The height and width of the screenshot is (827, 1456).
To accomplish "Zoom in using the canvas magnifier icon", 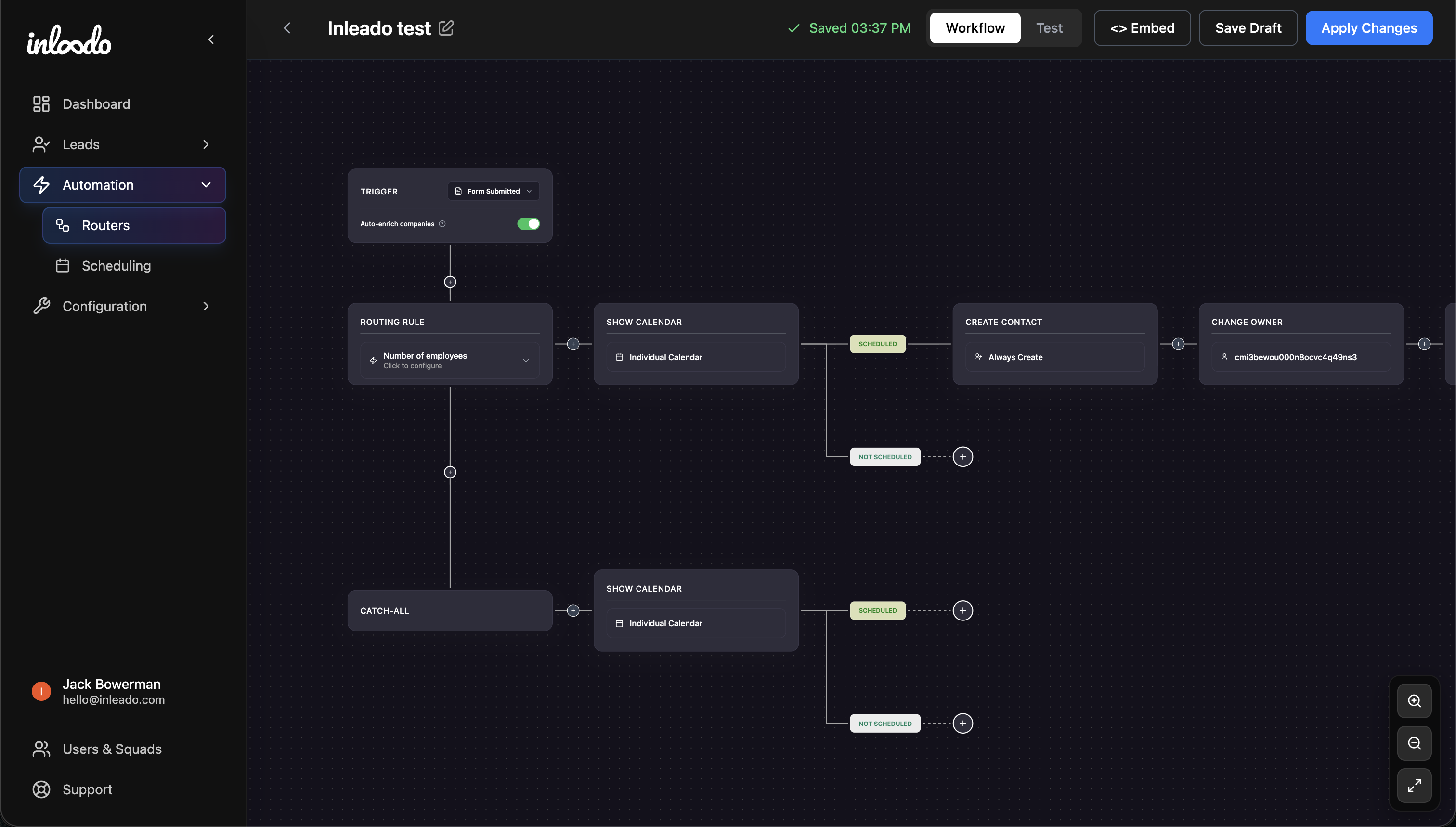I will coord(1415,700).
